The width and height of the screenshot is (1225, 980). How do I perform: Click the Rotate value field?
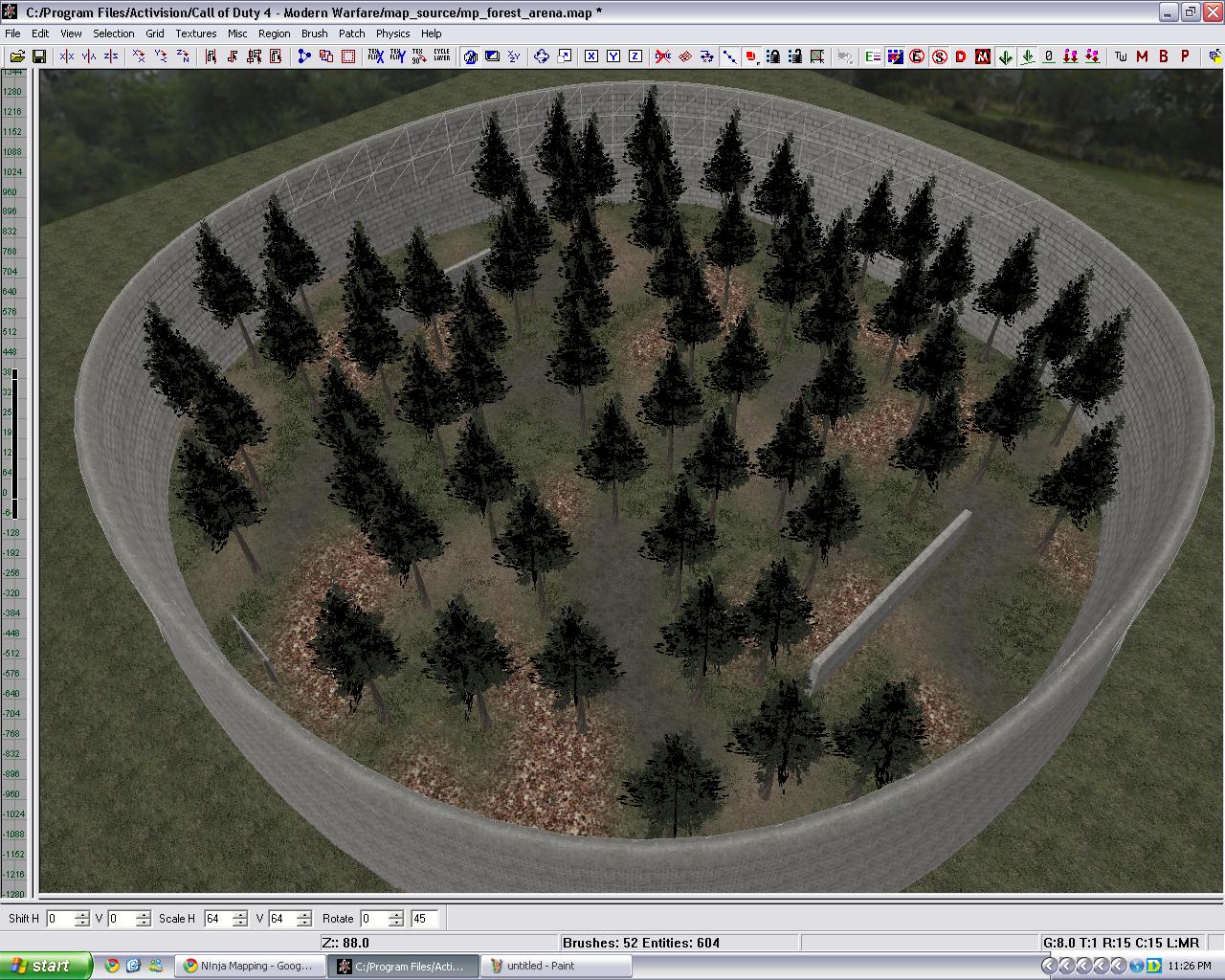pos(374,919)
